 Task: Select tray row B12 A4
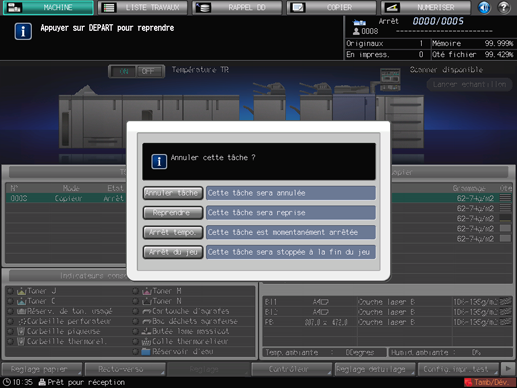[x=388, y=312]
